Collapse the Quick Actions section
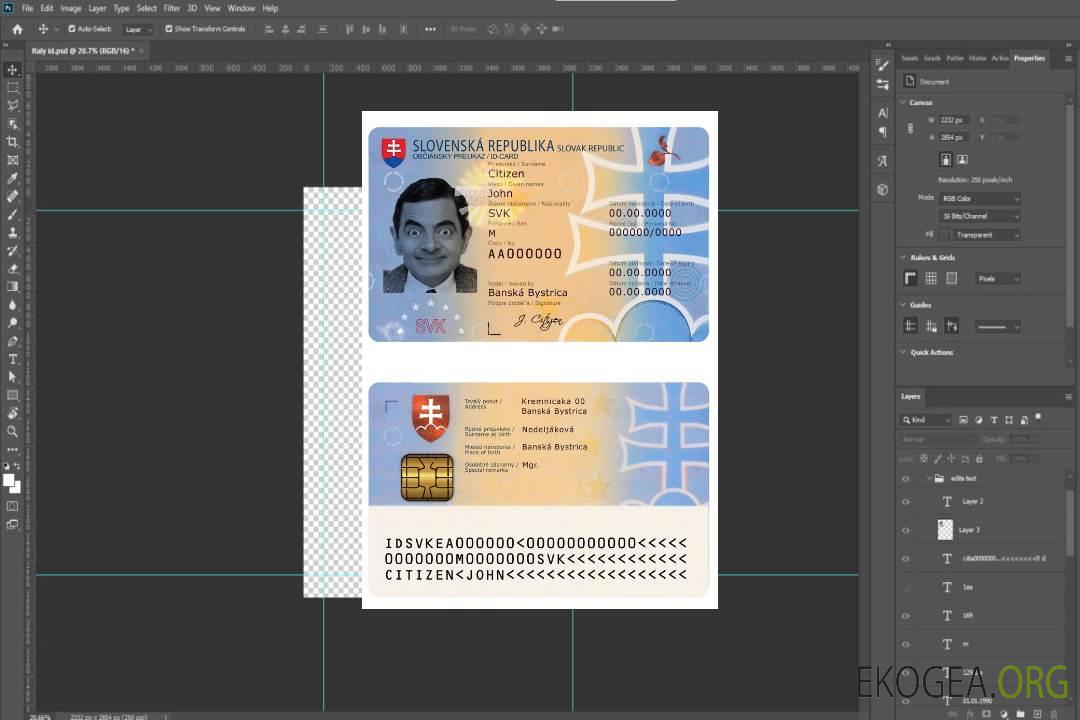Screen dimensions: 1080x720 (x=903, y=352)
